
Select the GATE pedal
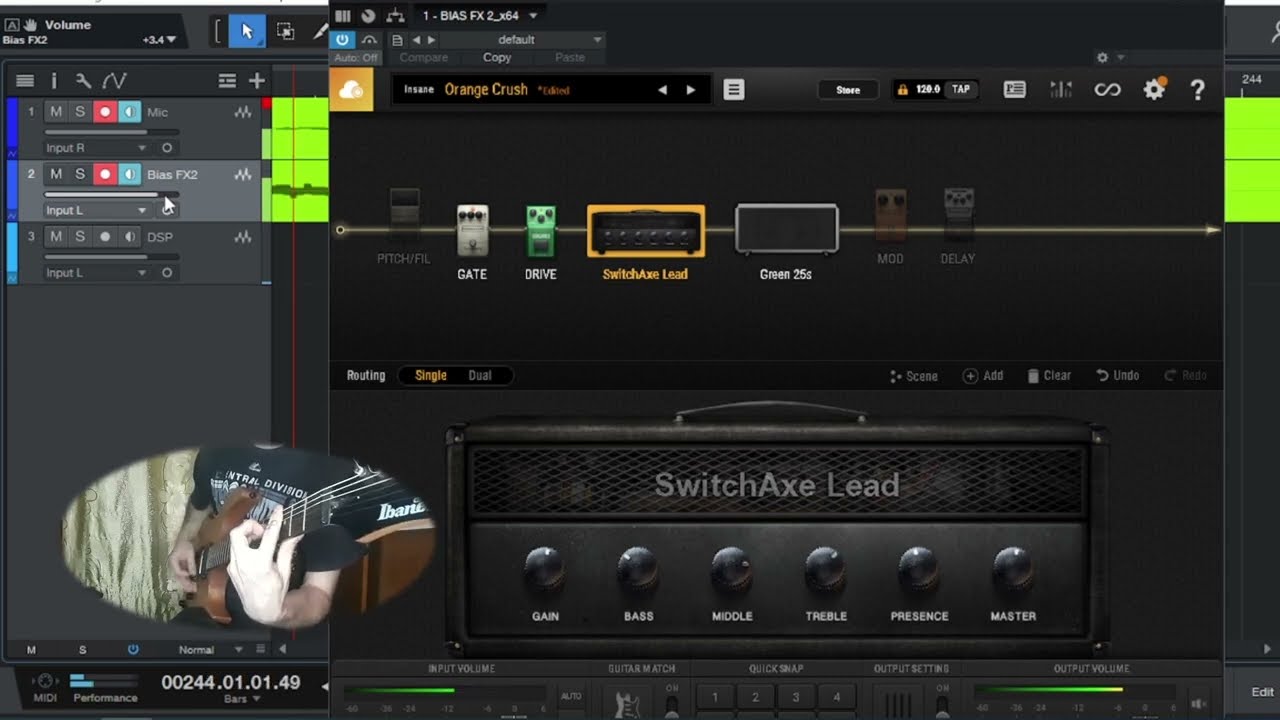[472, 231]
